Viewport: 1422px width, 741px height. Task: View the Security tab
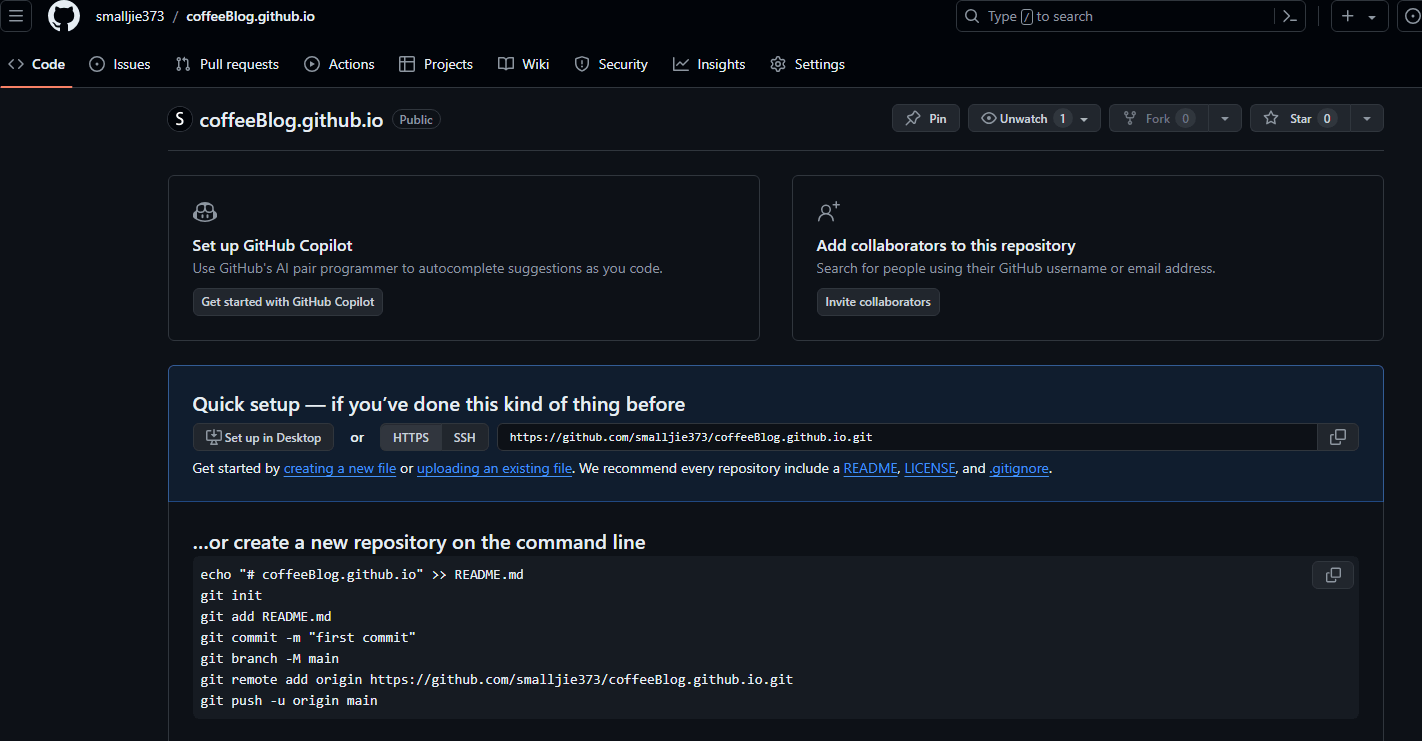[611, 64]
